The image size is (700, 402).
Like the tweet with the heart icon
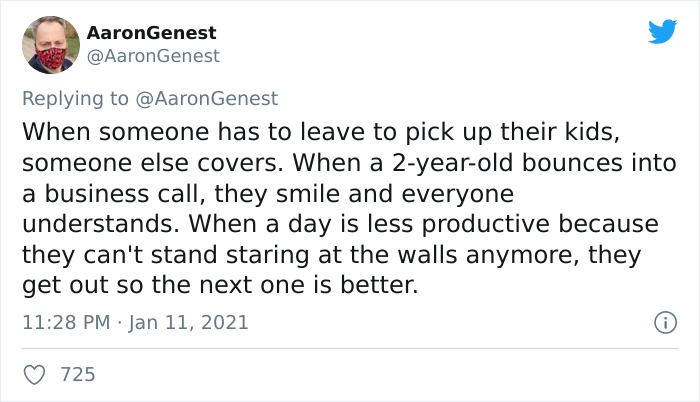click(34, 375)
